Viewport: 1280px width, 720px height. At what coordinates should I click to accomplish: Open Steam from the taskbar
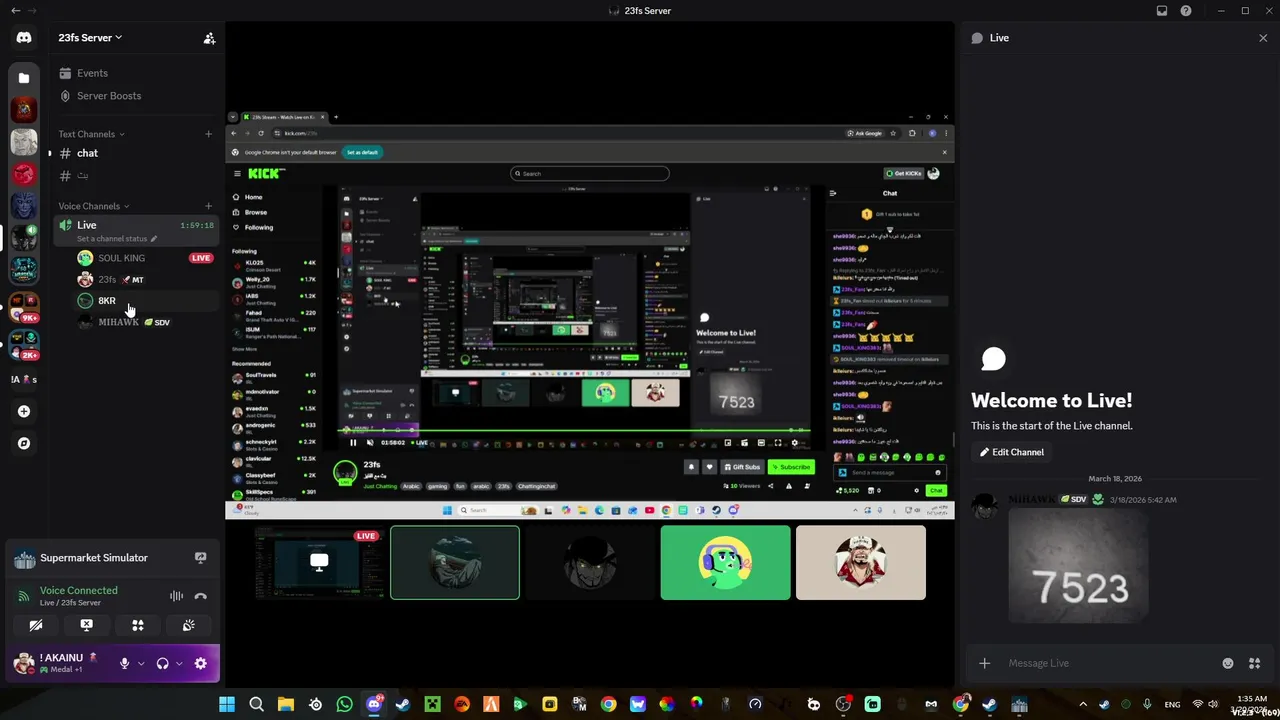403,705
